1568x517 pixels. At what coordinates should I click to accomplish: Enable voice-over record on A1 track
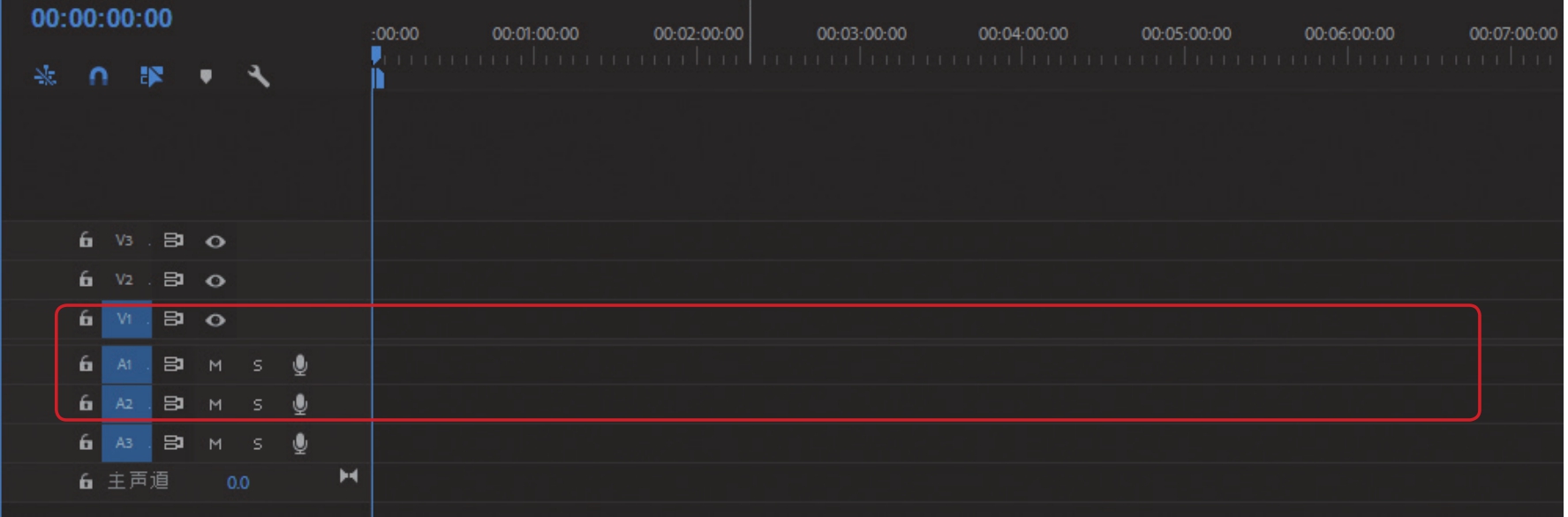(x=300, y=364)
